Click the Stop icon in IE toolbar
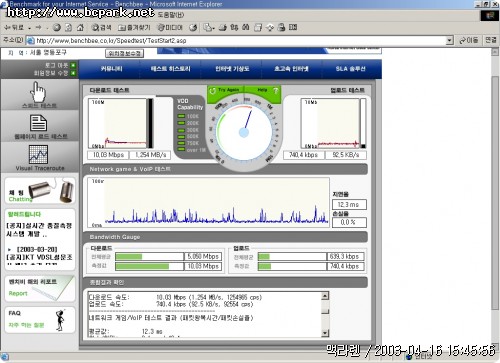 coord(57,28)
